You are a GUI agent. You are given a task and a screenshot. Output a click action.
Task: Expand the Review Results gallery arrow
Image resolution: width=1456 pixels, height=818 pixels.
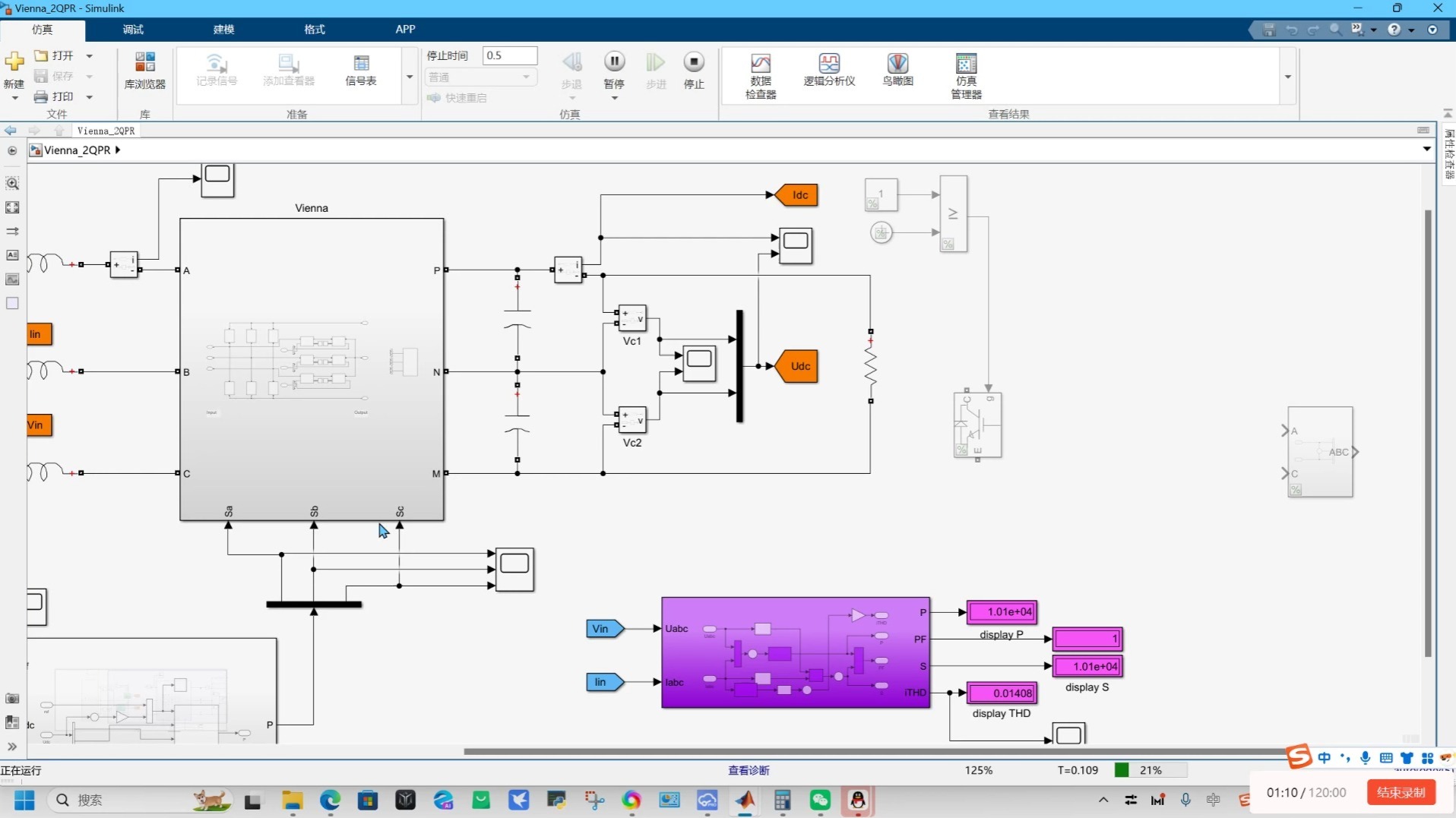tap(1287, 77)
